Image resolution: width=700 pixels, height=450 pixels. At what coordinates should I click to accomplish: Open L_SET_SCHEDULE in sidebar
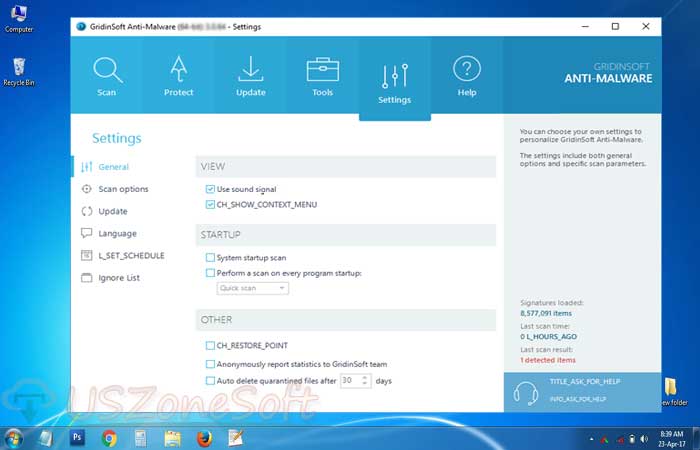coord(131,256)
